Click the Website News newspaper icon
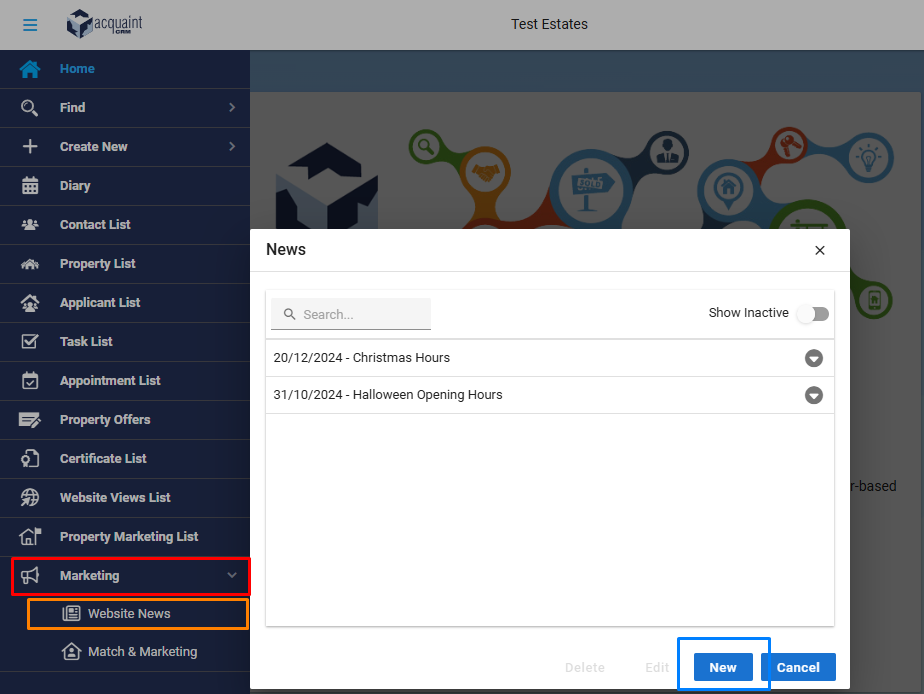The image size is (924, 694). pyautogui.click(x=71, y=613)
